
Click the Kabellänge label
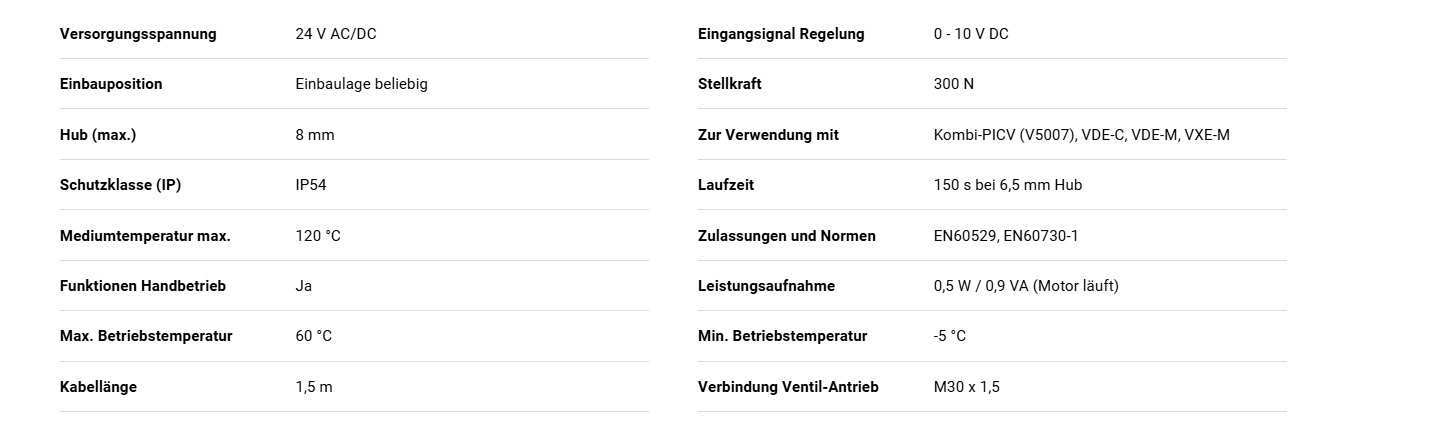[x=98, y=387]
